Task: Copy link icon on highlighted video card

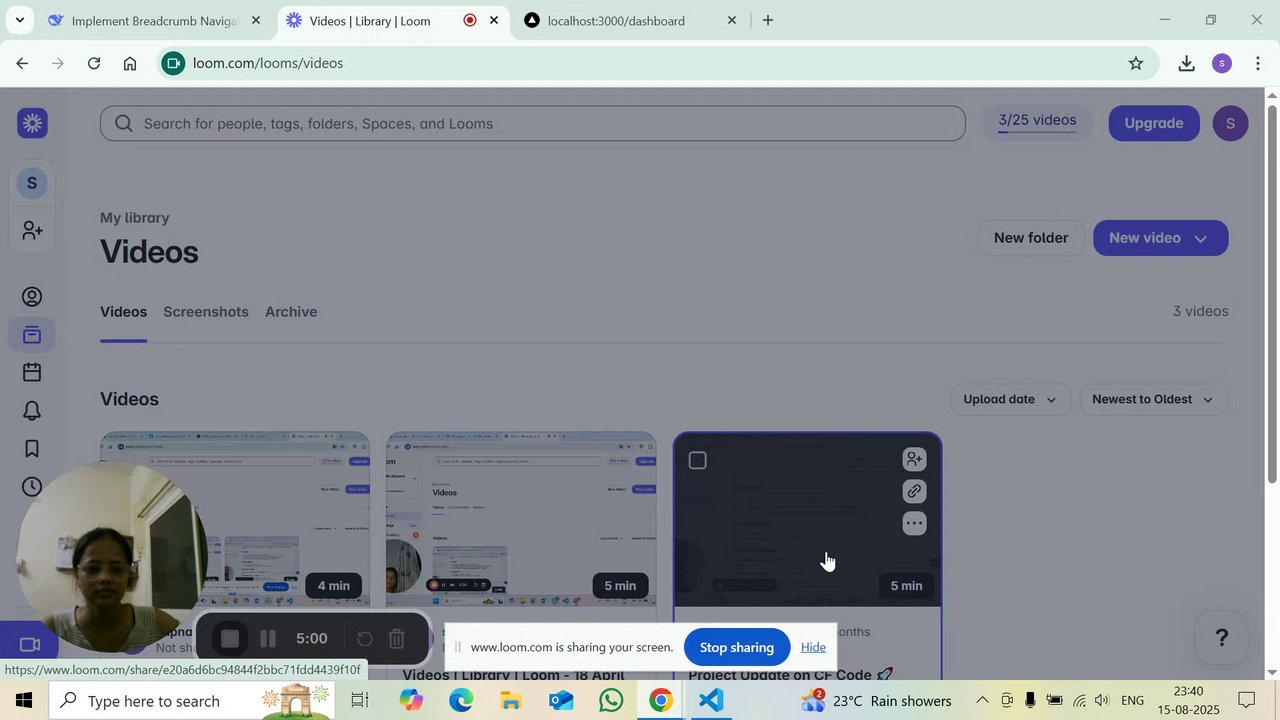Action: click(914, 491)
